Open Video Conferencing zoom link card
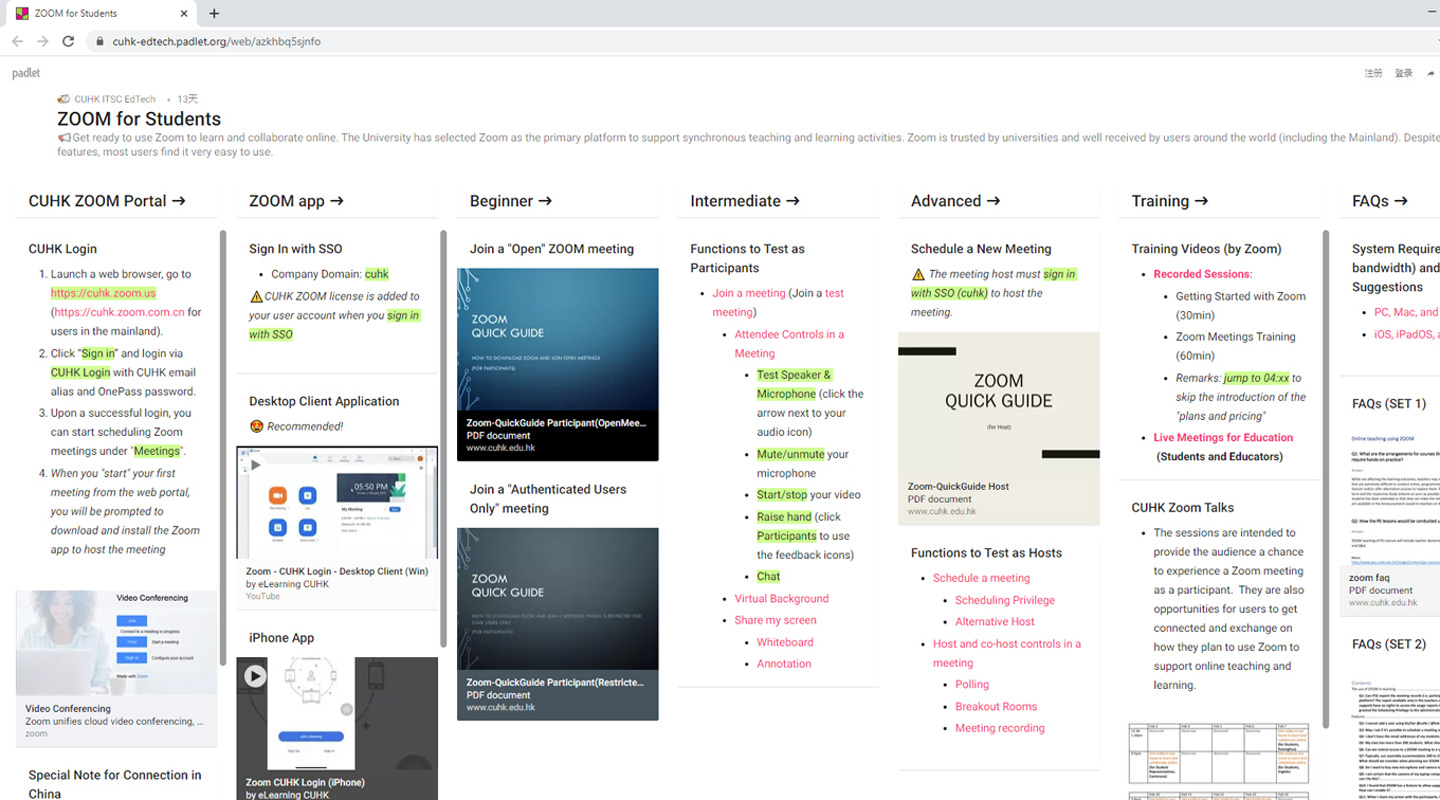This screenshot has width=1440, height=800. [x=116, y=668]
